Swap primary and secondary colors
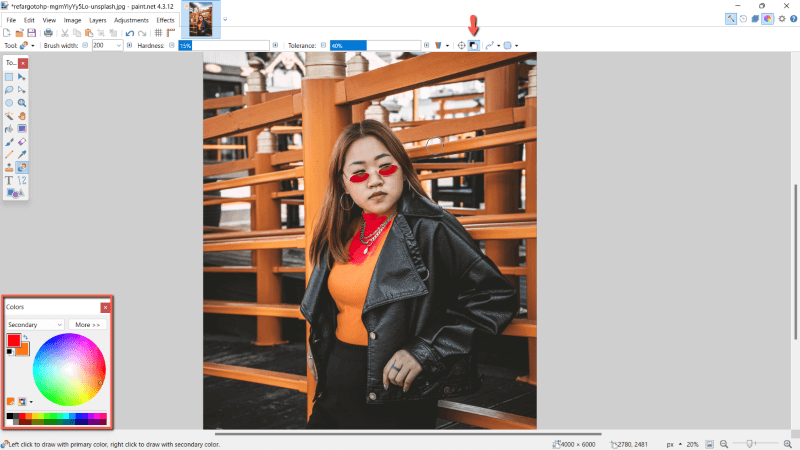The image size is (800, 450). point(26,337)
